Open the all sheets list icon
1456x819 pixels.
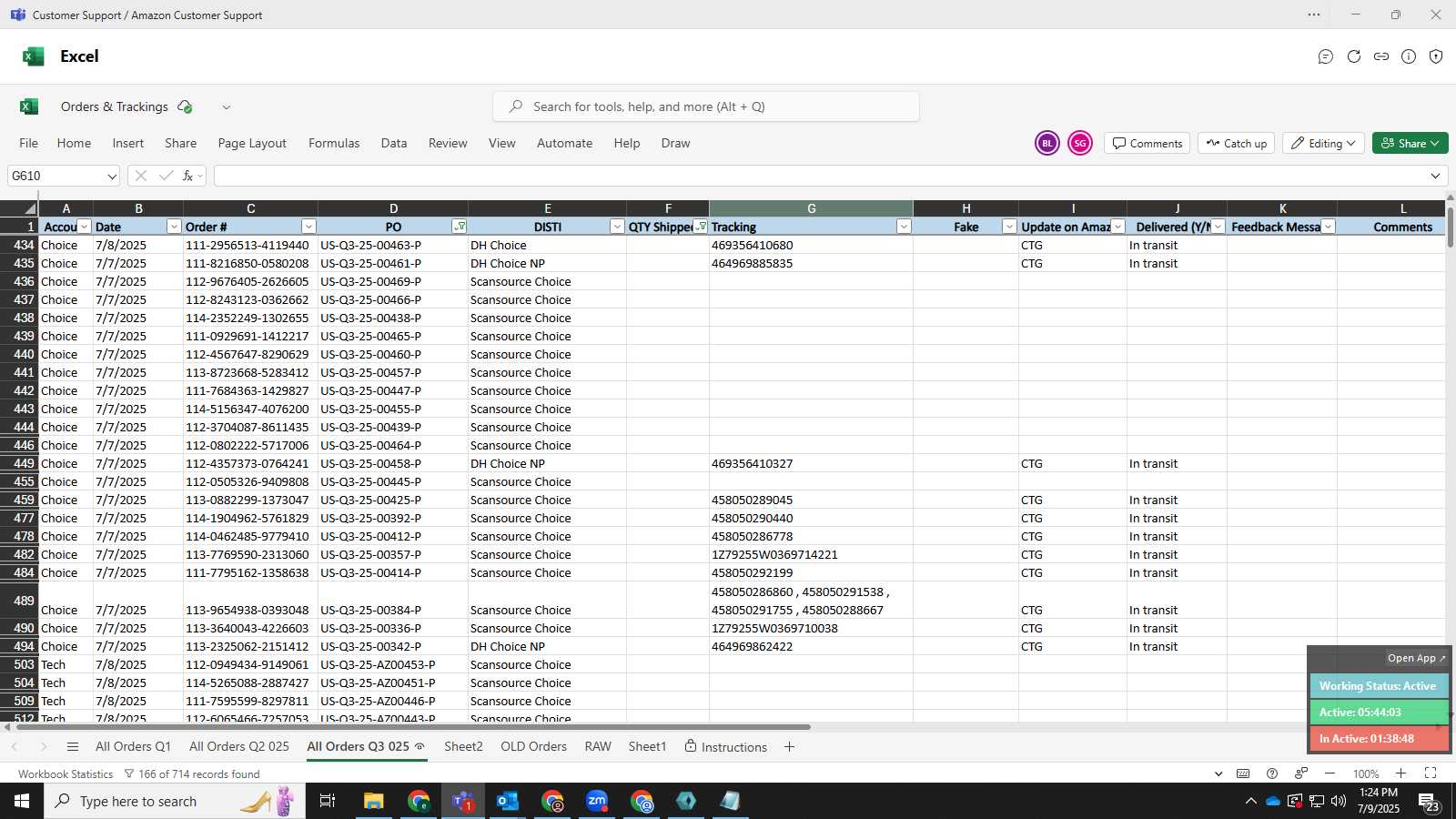pos(73,747)
